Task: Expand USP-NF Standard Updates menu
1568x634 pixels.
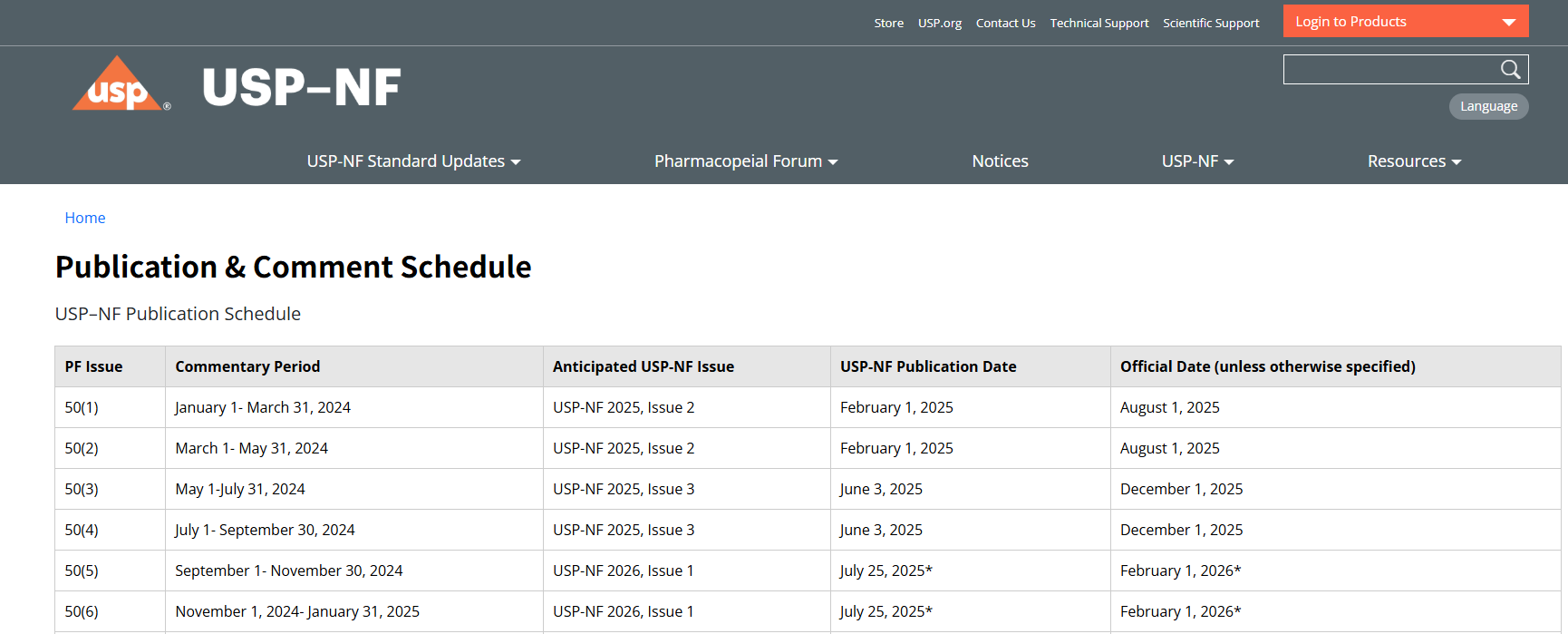Action: coord(413,161)
